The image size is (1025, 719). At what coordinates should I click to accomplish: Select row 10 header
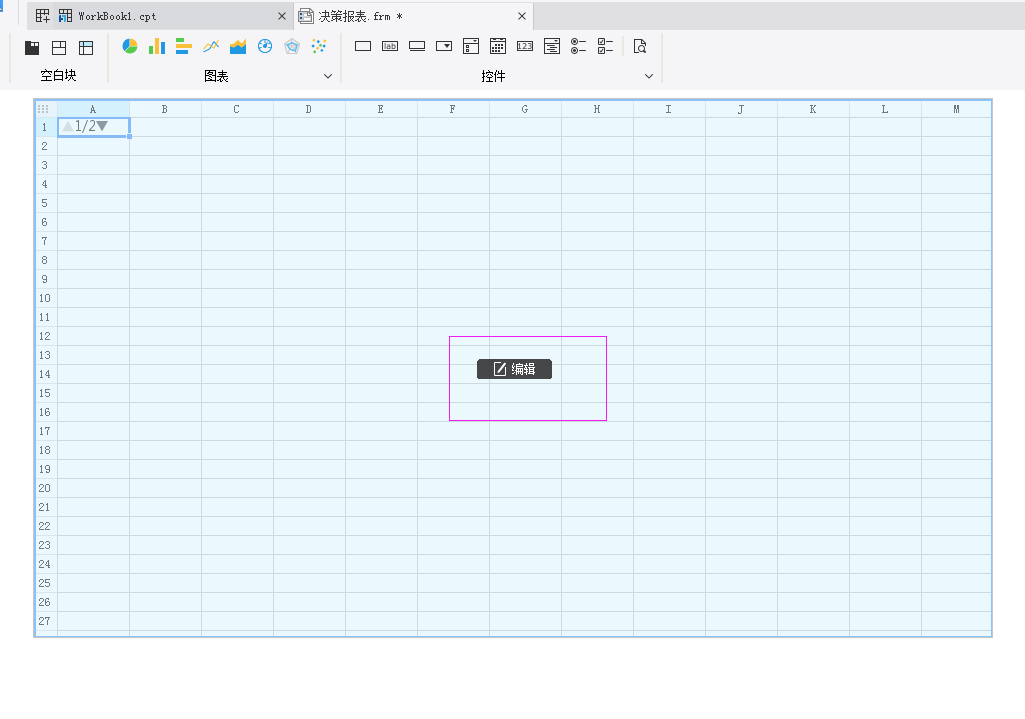pos(44,298)
